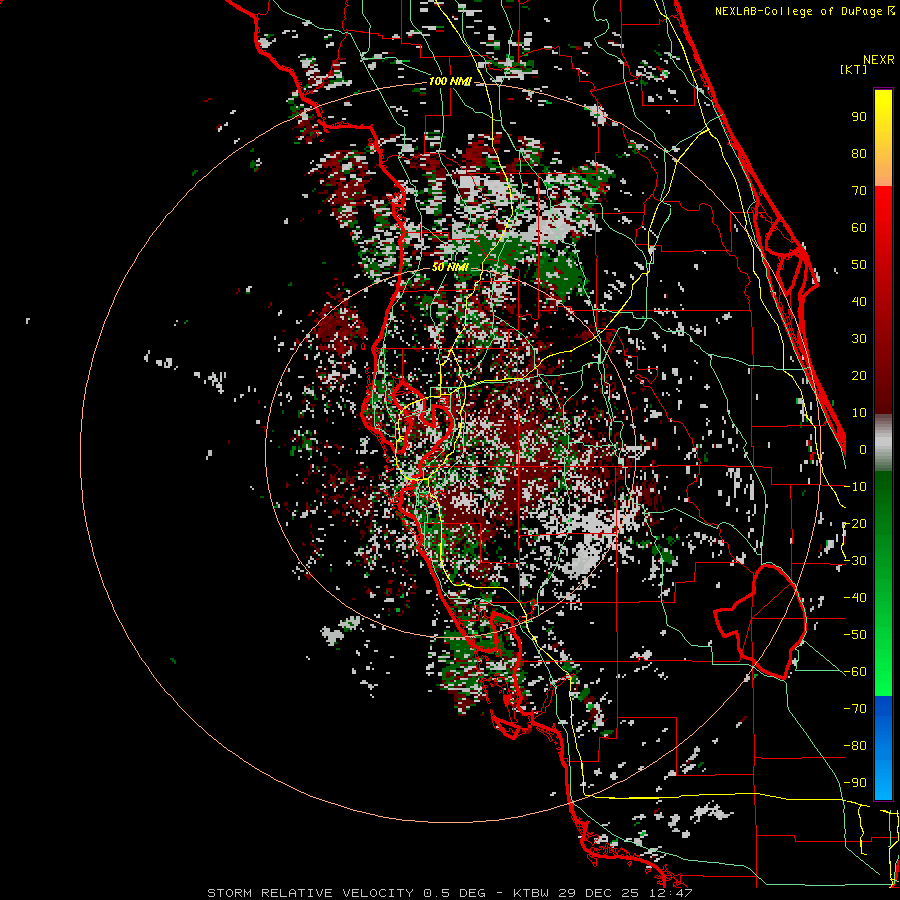Click the -90 knots scale value

tap(855, 783)
